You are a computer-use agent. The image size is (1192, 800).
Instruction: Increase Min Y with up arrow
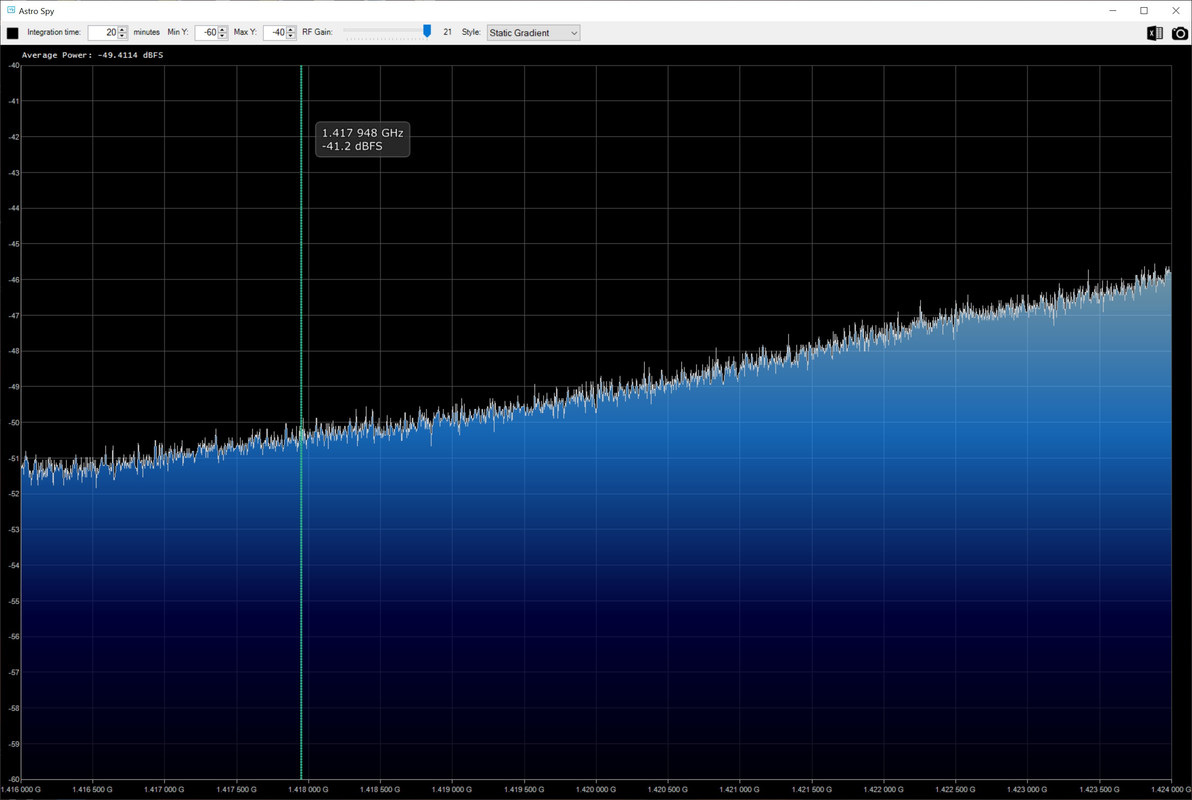[223, 30]
